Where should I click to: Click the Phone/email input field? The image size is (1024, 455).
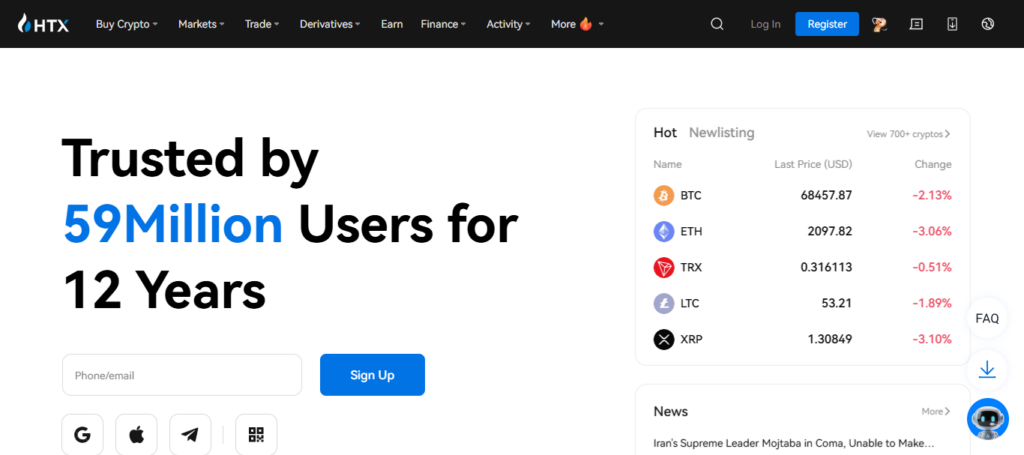click(182, 375)
